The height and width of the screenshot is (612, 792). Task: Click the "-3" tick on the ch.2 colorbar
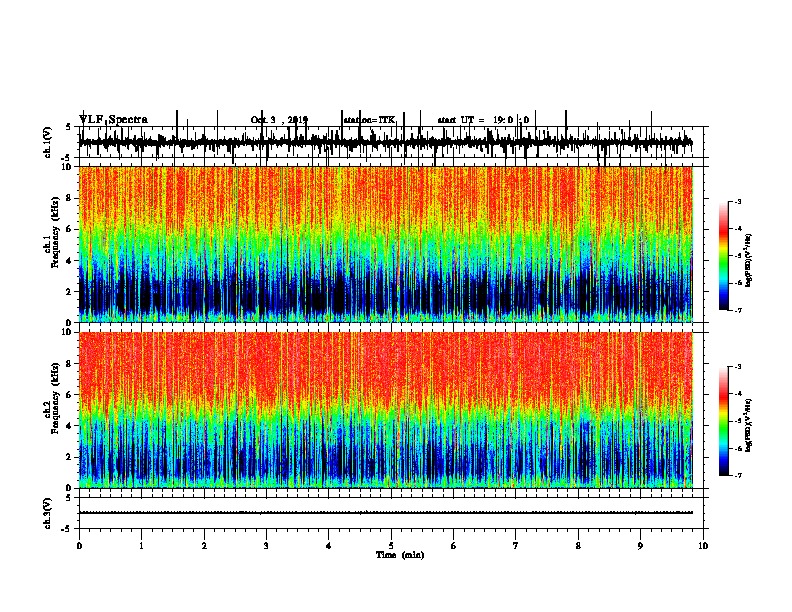[737, 367]
